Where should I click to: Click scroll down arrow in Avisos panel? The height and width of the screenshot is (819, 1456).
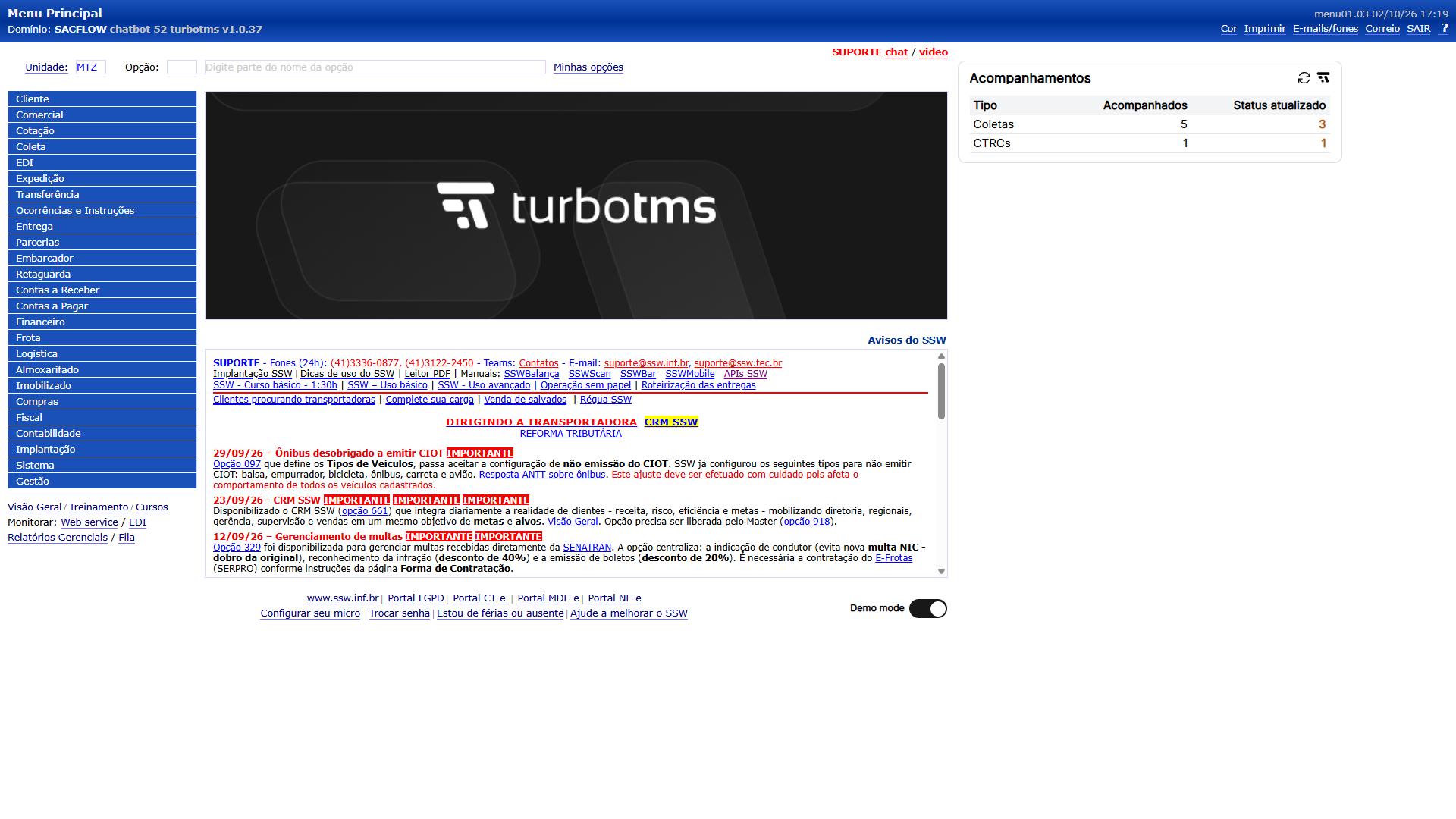pyautogui.click(x=941, y=571)
